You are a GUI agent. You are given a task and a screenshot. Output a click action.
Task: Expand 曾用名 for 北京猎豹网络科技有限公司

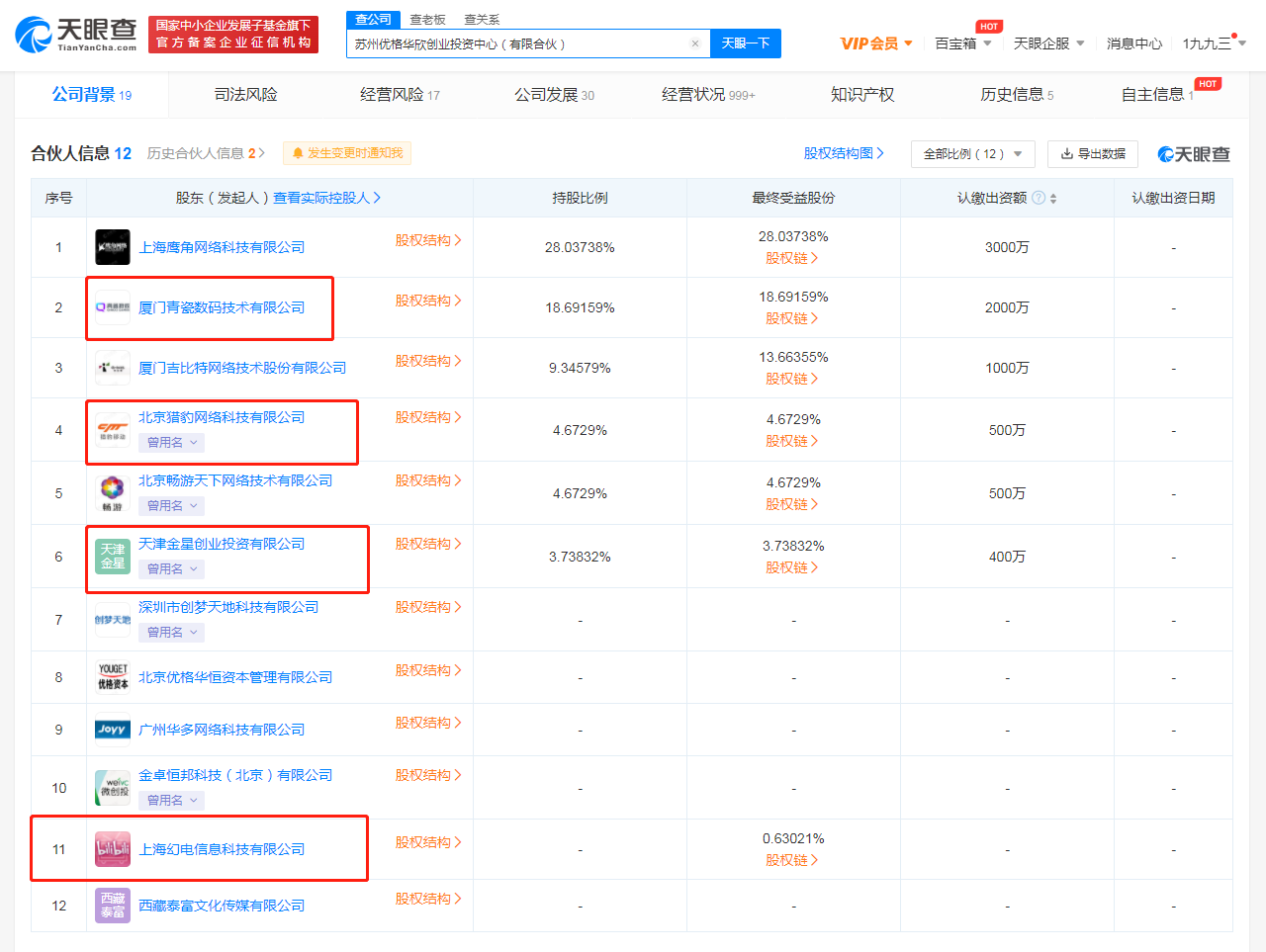pos(172,443)
